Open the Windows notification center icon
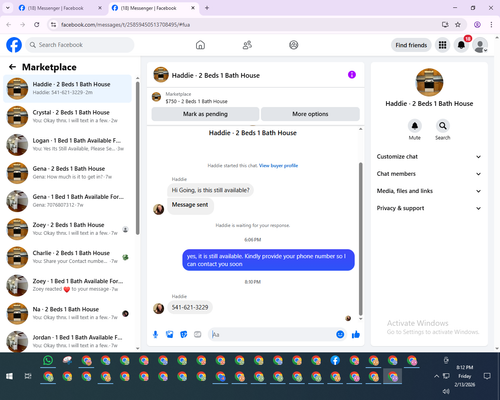 tap(487, 376)
